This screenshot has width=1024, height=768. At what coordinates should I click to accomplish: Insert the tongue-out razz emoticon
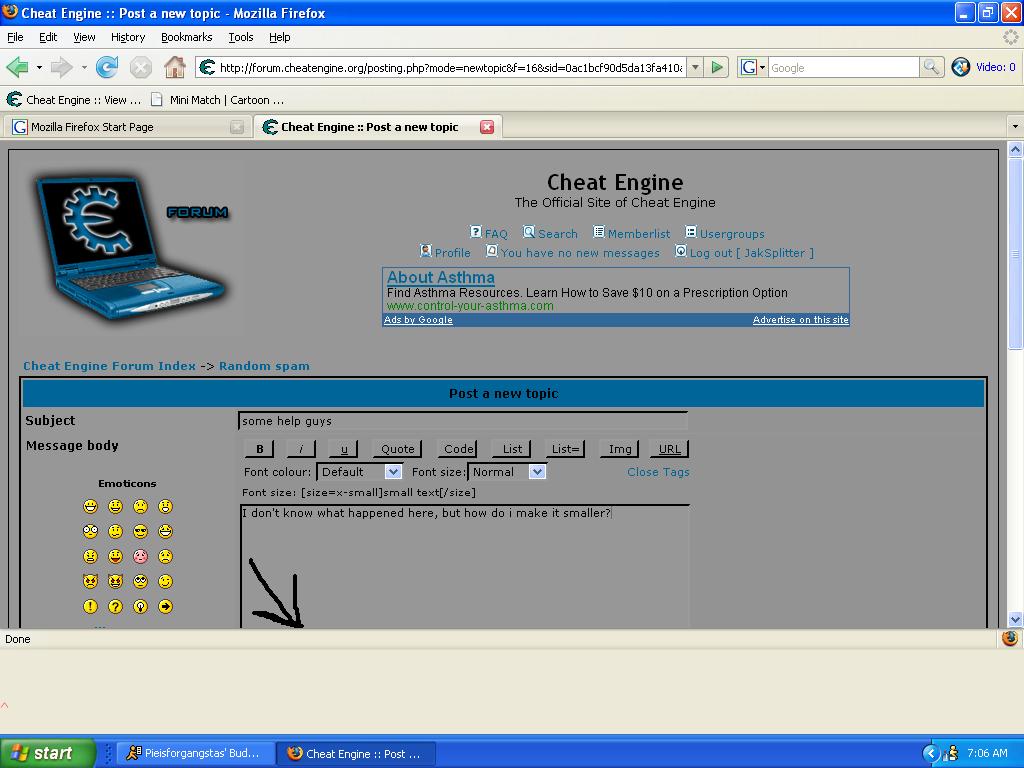tap(116, 556)
